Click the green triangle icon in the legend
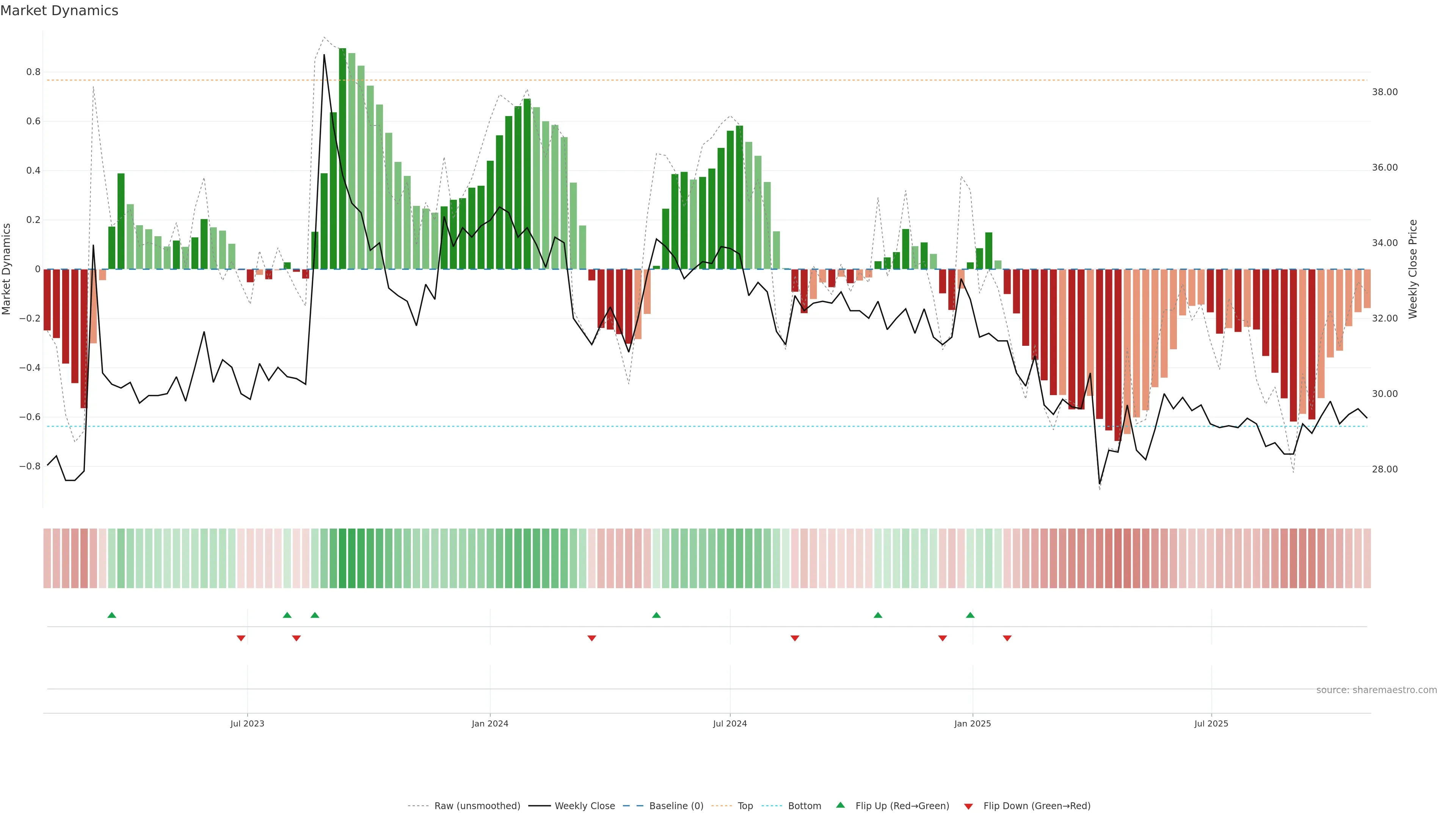This screenshot has width=1456, height=819. [841, 805]
